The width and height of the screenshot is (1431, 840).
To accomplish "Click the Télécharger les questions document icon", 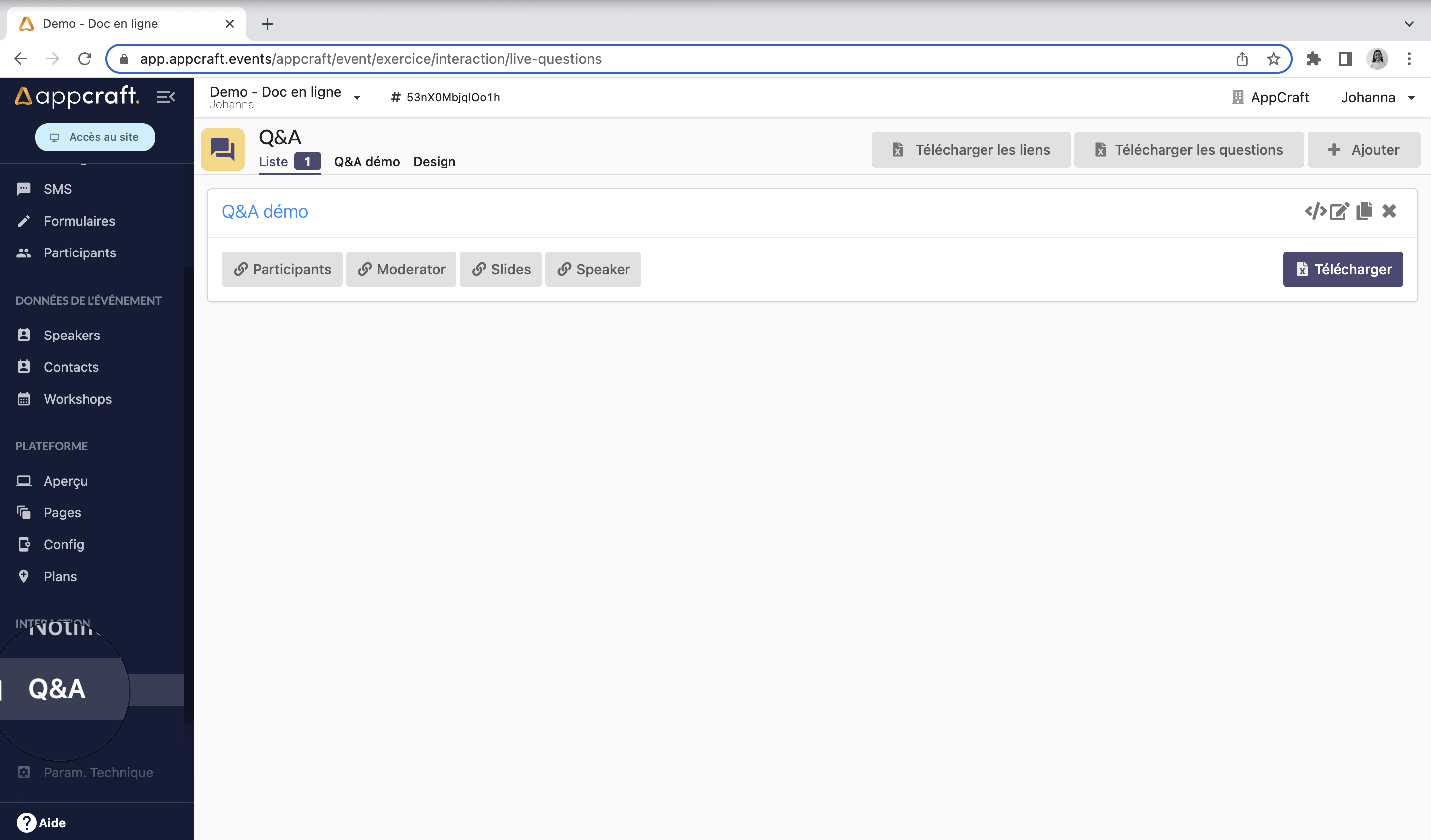I will point(1100,148).
